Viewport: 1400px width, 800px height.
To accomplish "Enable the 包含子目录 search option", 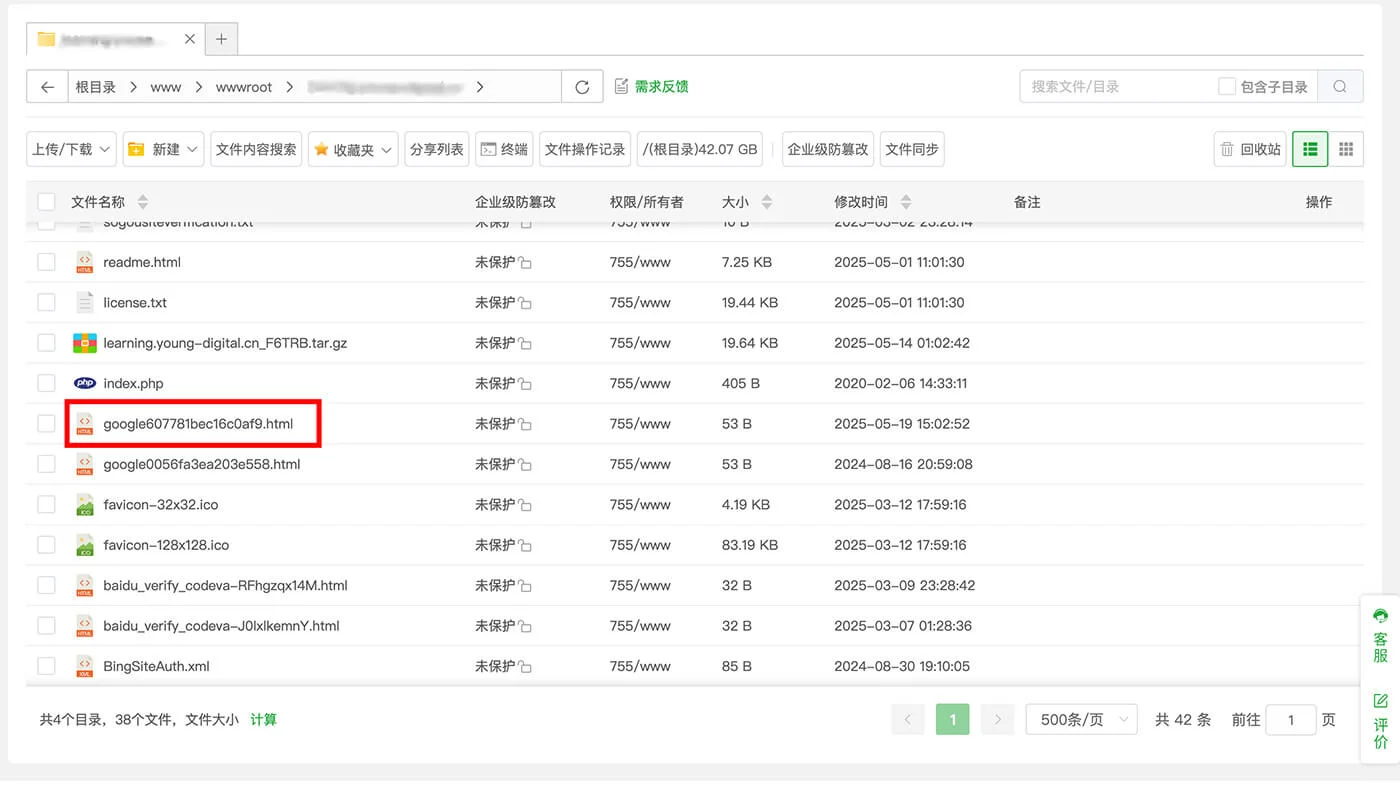I will click(1225, 85).
